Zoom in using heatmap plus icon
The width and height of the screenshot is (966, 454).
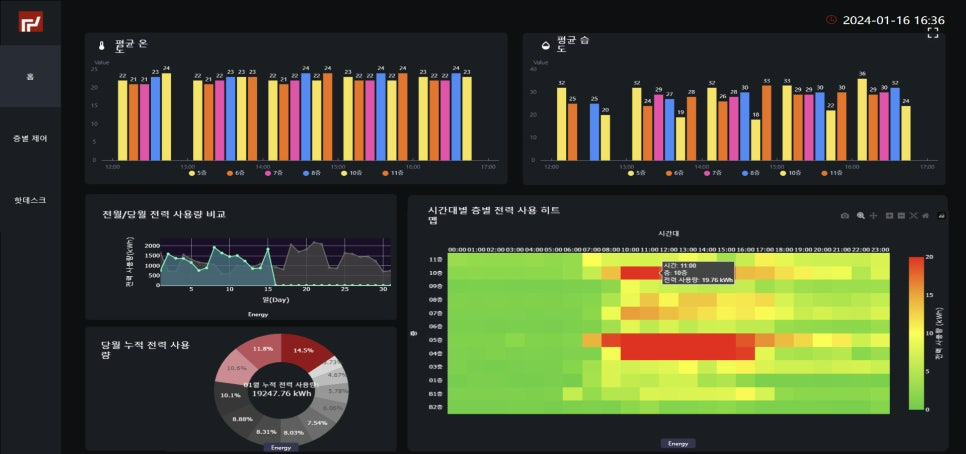(x=890, y=216)
